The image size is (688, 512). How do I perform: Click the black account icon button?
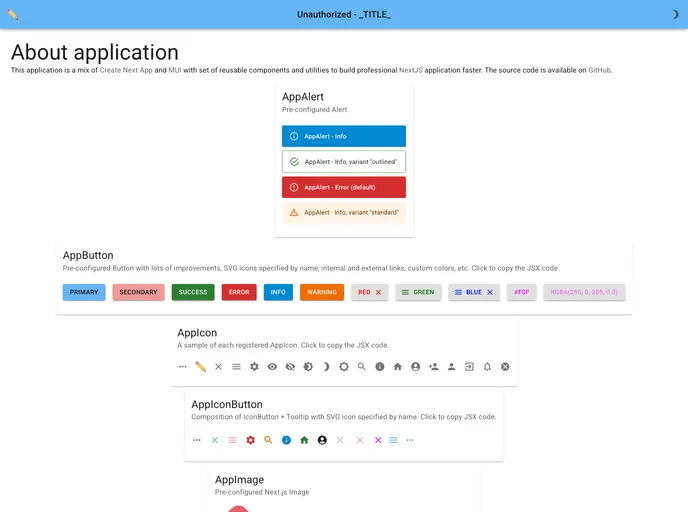[322, 440]
